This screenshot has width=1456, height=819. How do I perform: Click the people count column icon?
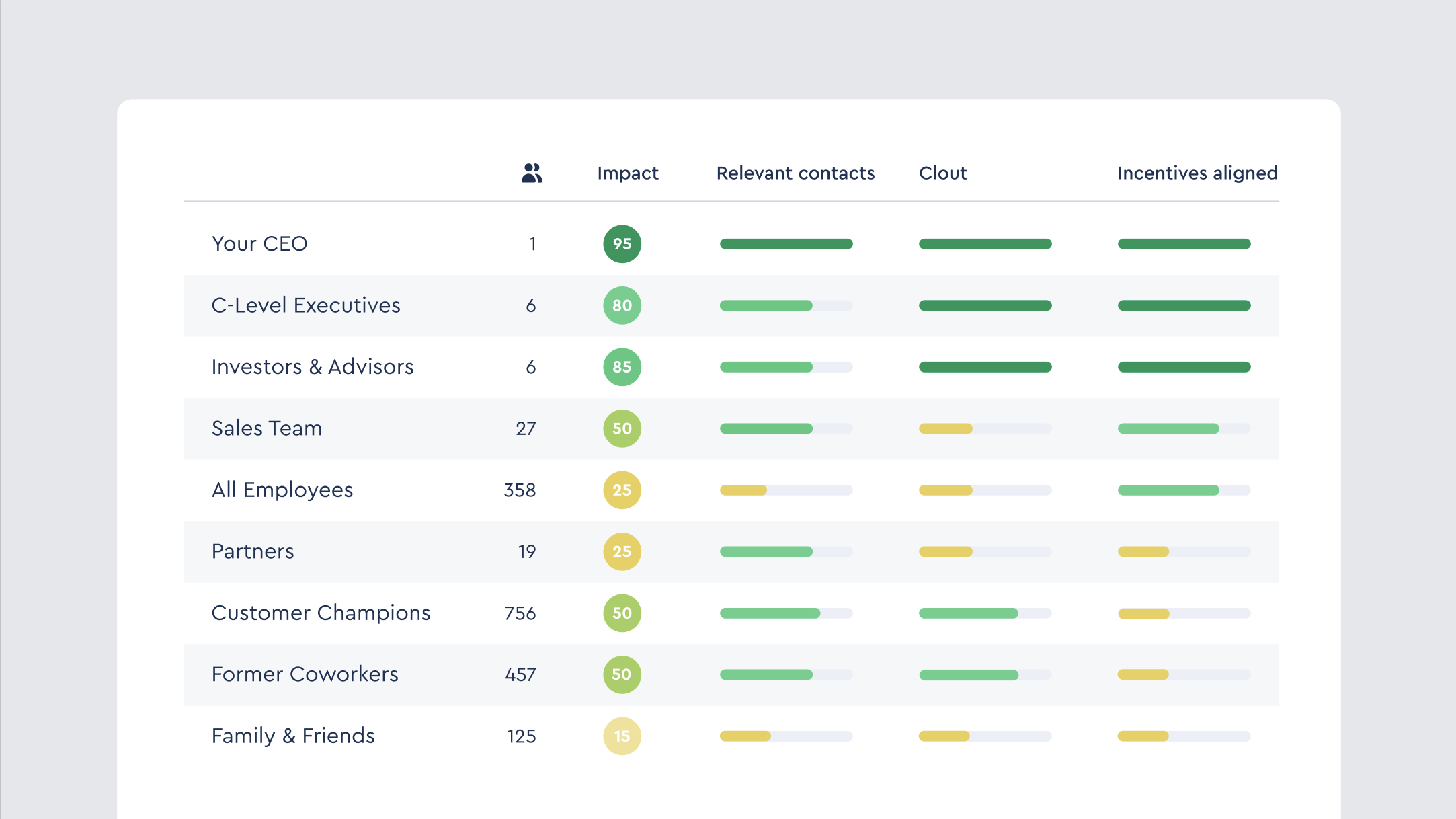click(532, 173)
